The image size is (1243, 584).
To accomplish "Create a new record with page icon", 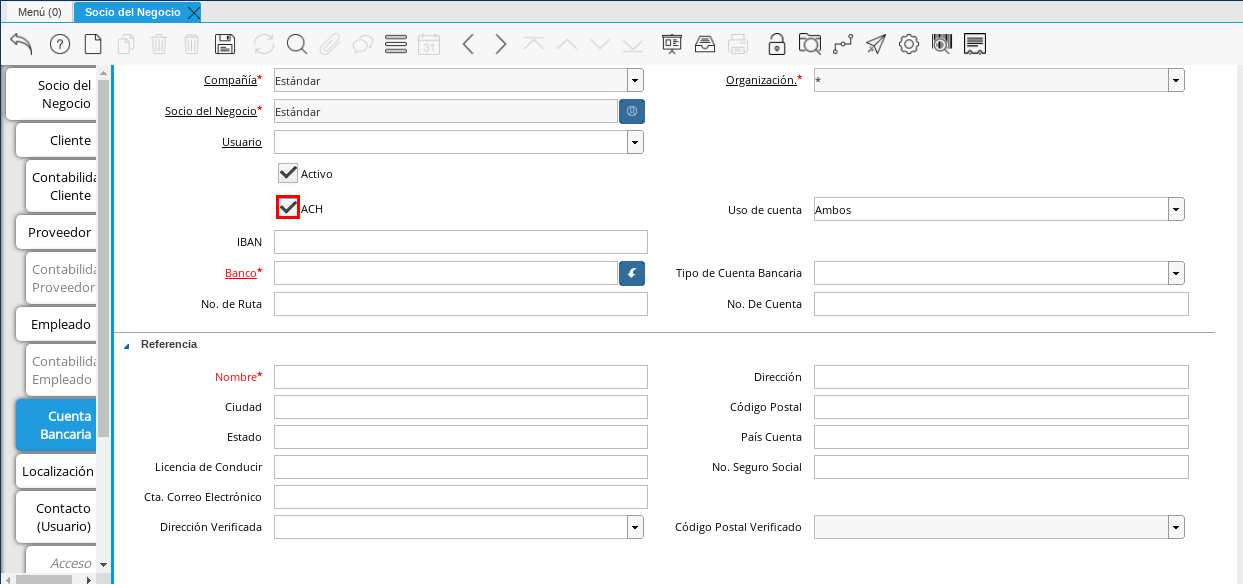I will 93,44.
